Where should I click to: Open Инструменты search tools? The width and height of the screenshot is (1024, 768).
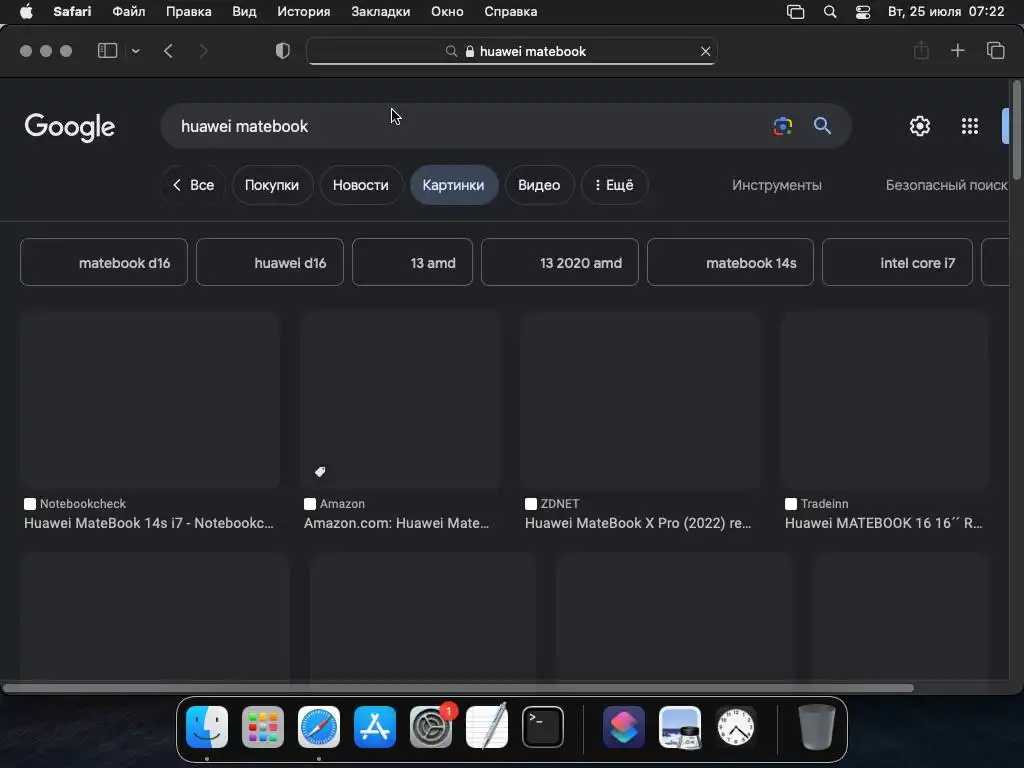776,185
